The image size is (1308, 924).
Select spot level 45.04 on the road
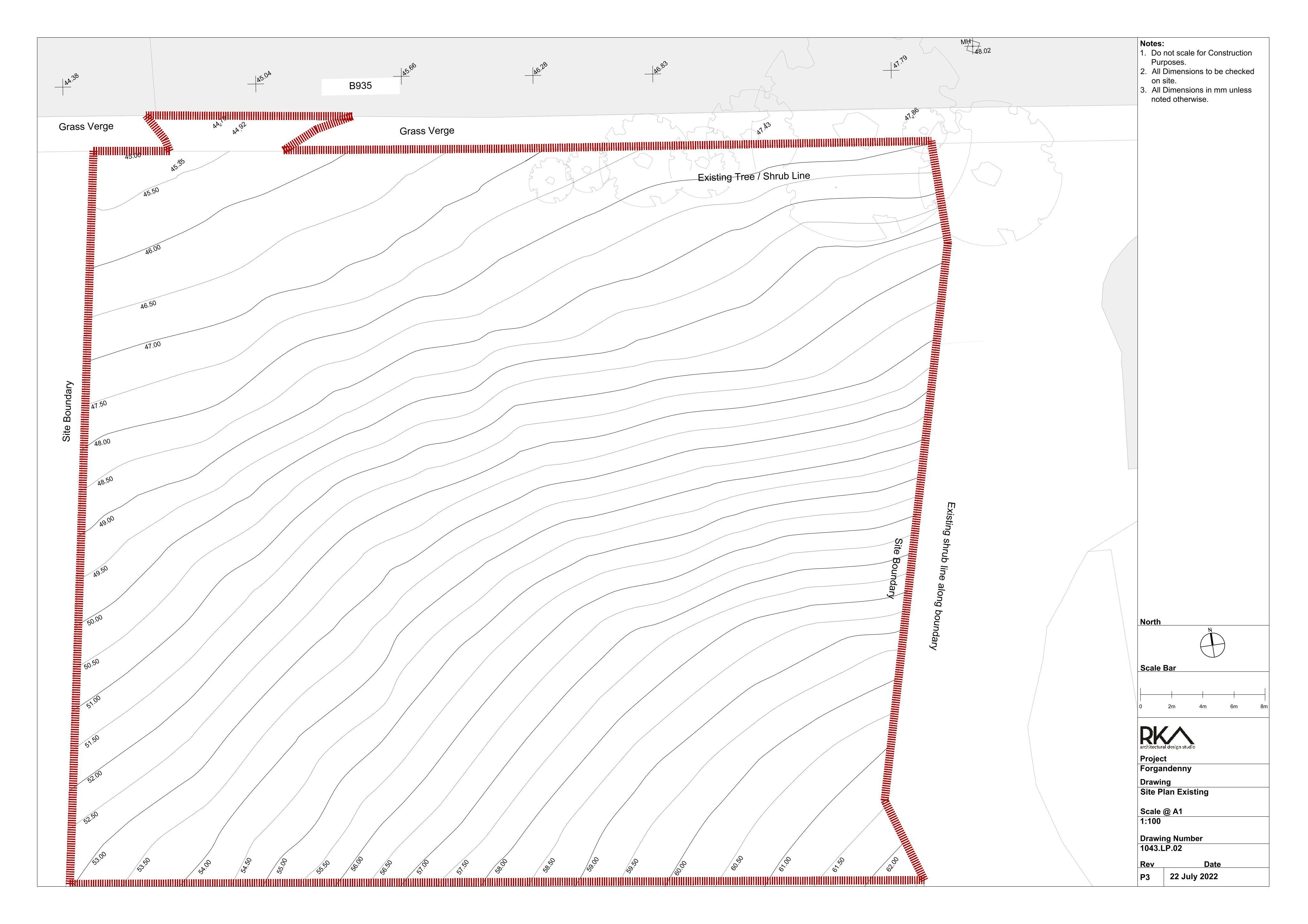pos(264,77)
